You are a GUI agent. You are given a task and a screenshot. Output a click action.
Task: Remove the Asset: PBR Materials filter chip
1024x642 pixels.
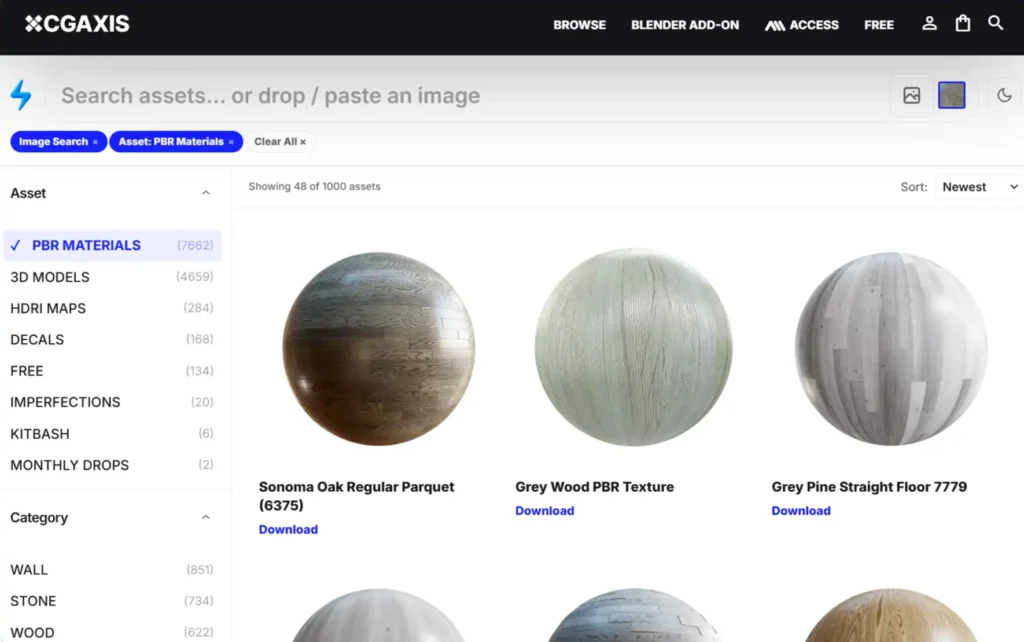point(231,142)
